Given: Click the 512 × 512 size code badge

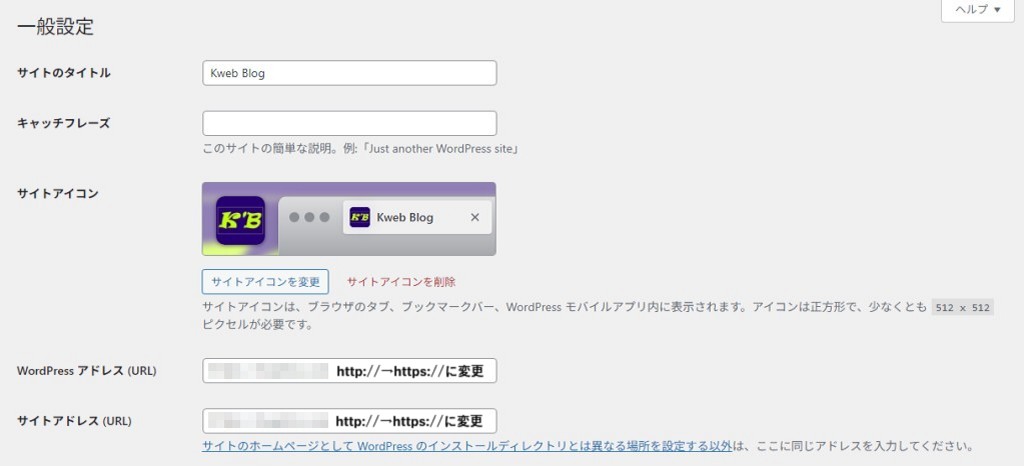Looking at the screenshot, I should coord(962,308).
